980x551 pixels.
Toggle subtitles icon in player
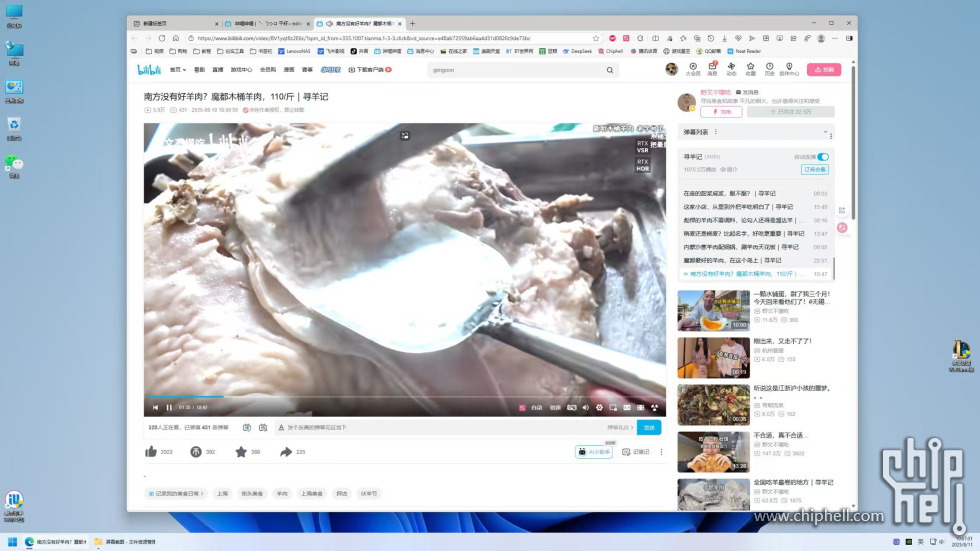[x=571, y=407]
